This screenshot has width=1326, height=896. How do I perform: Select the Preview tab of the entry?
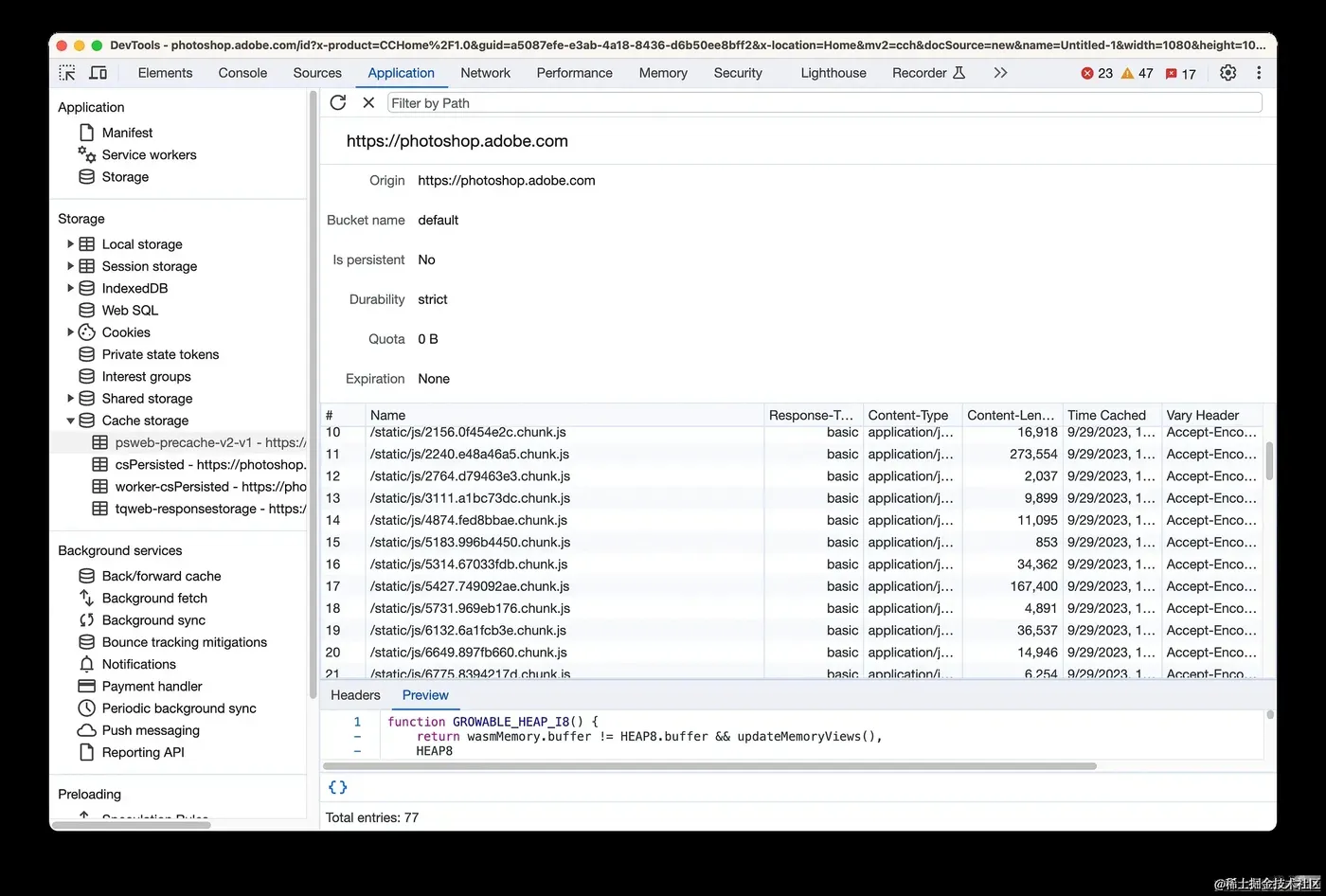pyautogui.click(x=425, y=695)
